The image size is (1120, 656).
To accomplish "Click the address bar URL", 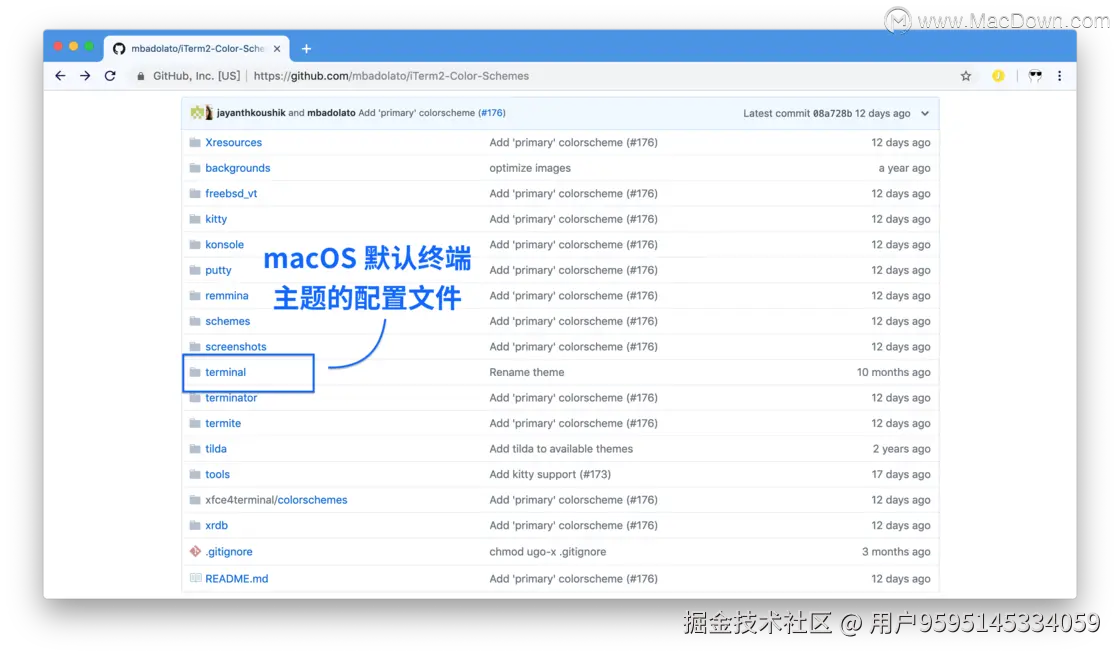I will coord(391,76).
